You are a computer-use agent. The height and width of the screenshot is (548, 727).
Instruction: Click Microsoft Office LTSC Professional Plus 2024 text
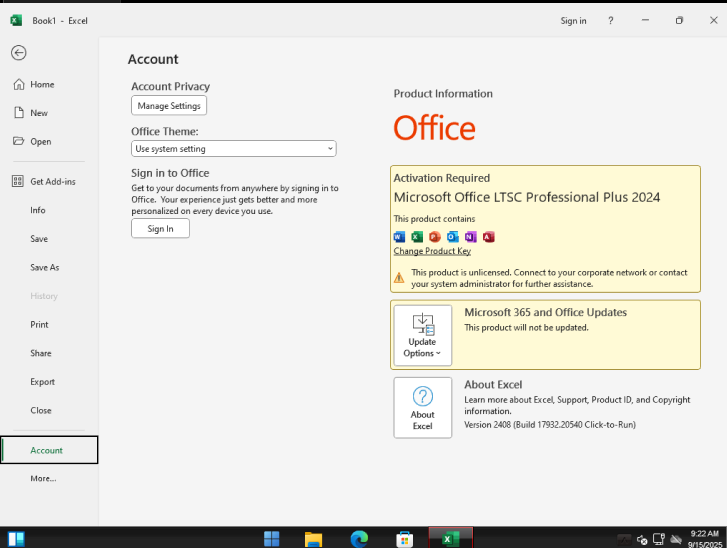pos(527,198)
